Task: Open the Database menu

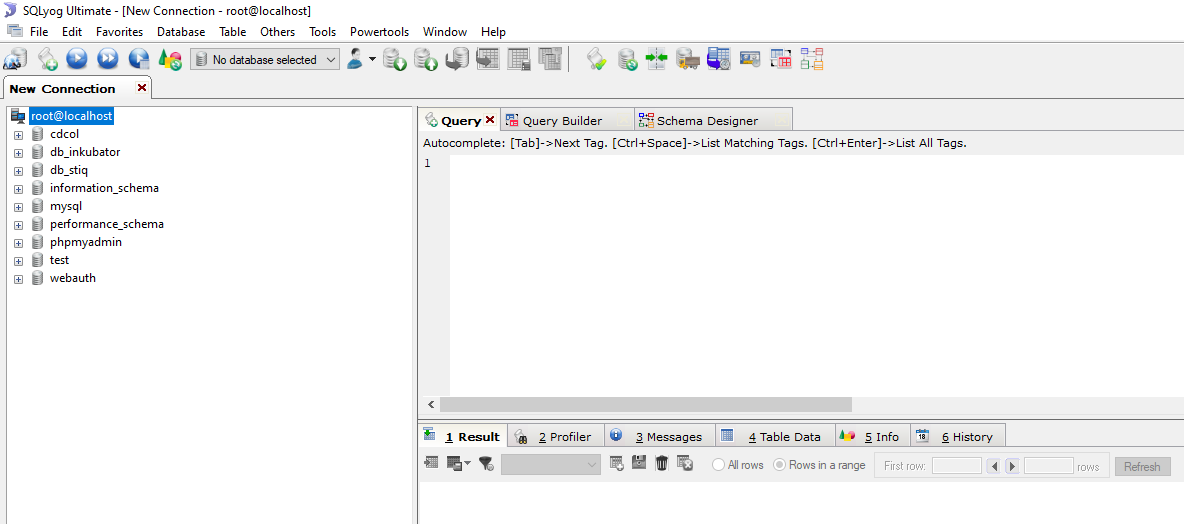Action: coord(181,32)
